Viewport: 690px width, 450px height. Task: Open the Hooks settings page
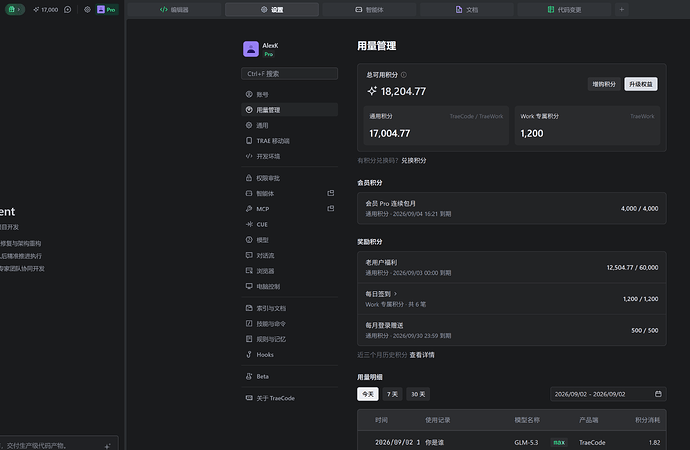point(289,355)
